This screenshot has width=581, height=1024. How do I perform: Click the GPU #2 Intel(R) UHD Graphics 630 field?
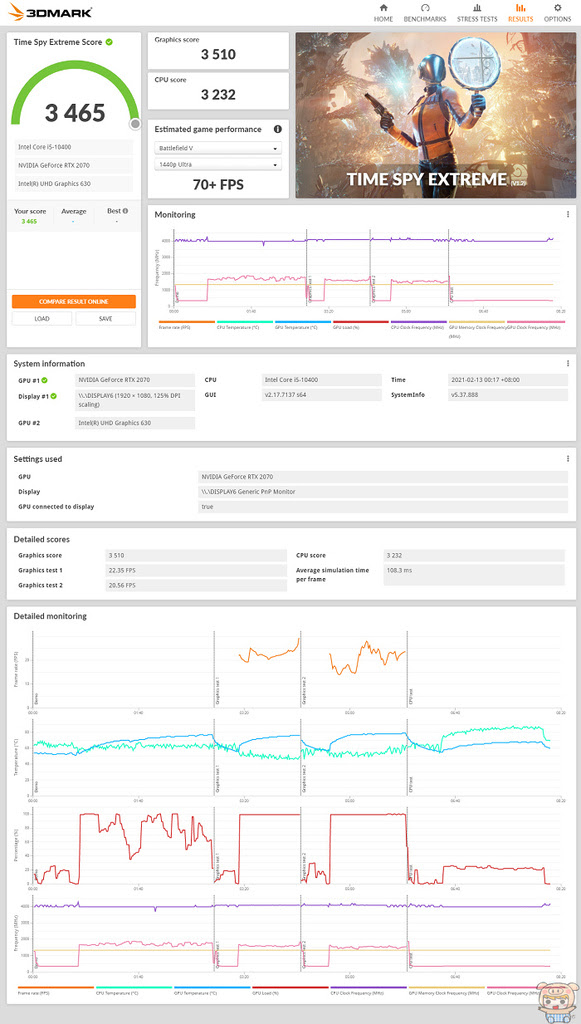(135, 423)
